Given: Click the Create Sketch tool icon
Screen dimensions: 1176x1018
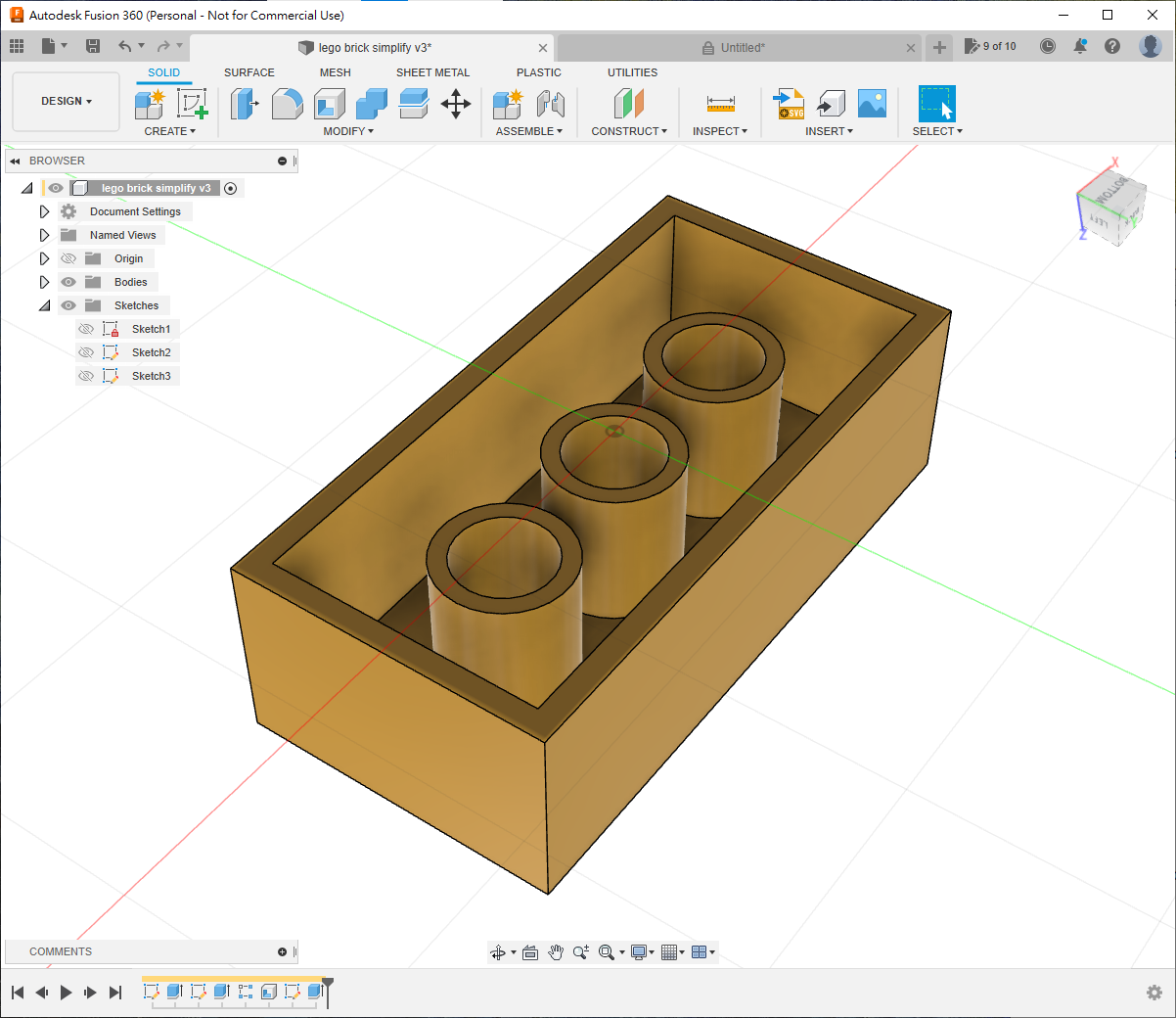Looking at the screenshot, I should click(x=192, y=104).
